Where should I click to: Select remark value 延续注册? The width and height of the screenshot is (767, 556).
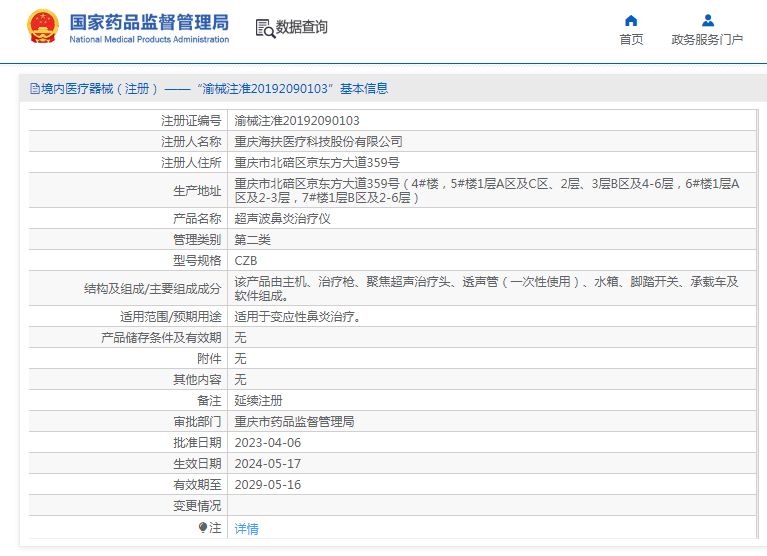click(x=258, y=400)
